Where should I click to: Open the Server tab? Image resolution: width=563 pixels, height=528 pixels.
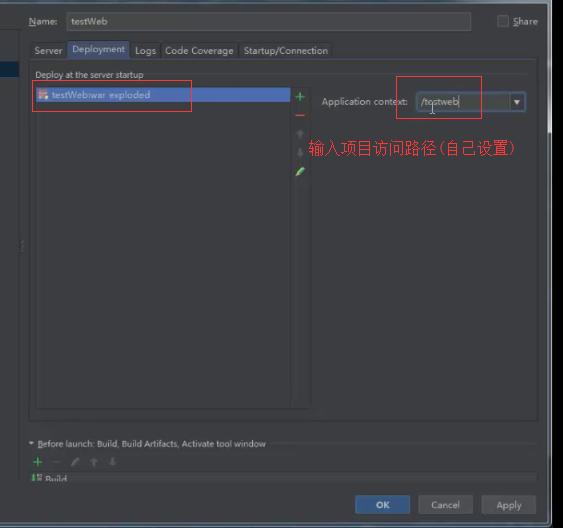click(x=48, y=51)
